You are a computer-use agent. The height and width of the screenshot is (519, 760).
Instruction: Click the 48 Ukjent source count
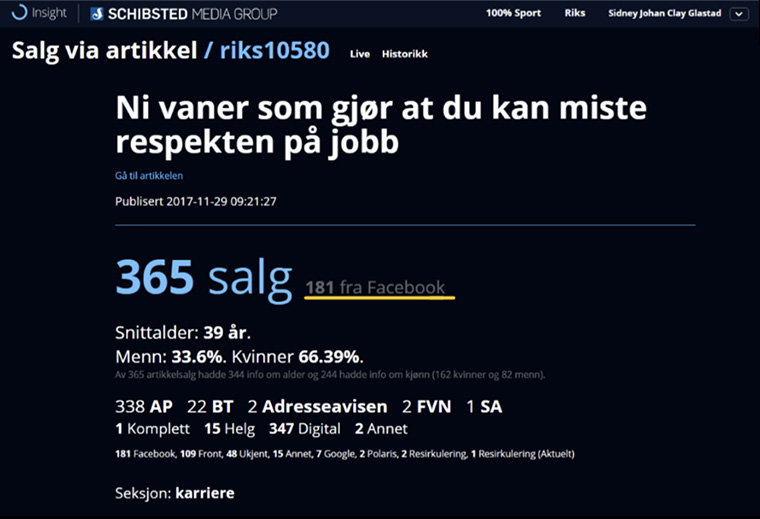coord(247,454)
